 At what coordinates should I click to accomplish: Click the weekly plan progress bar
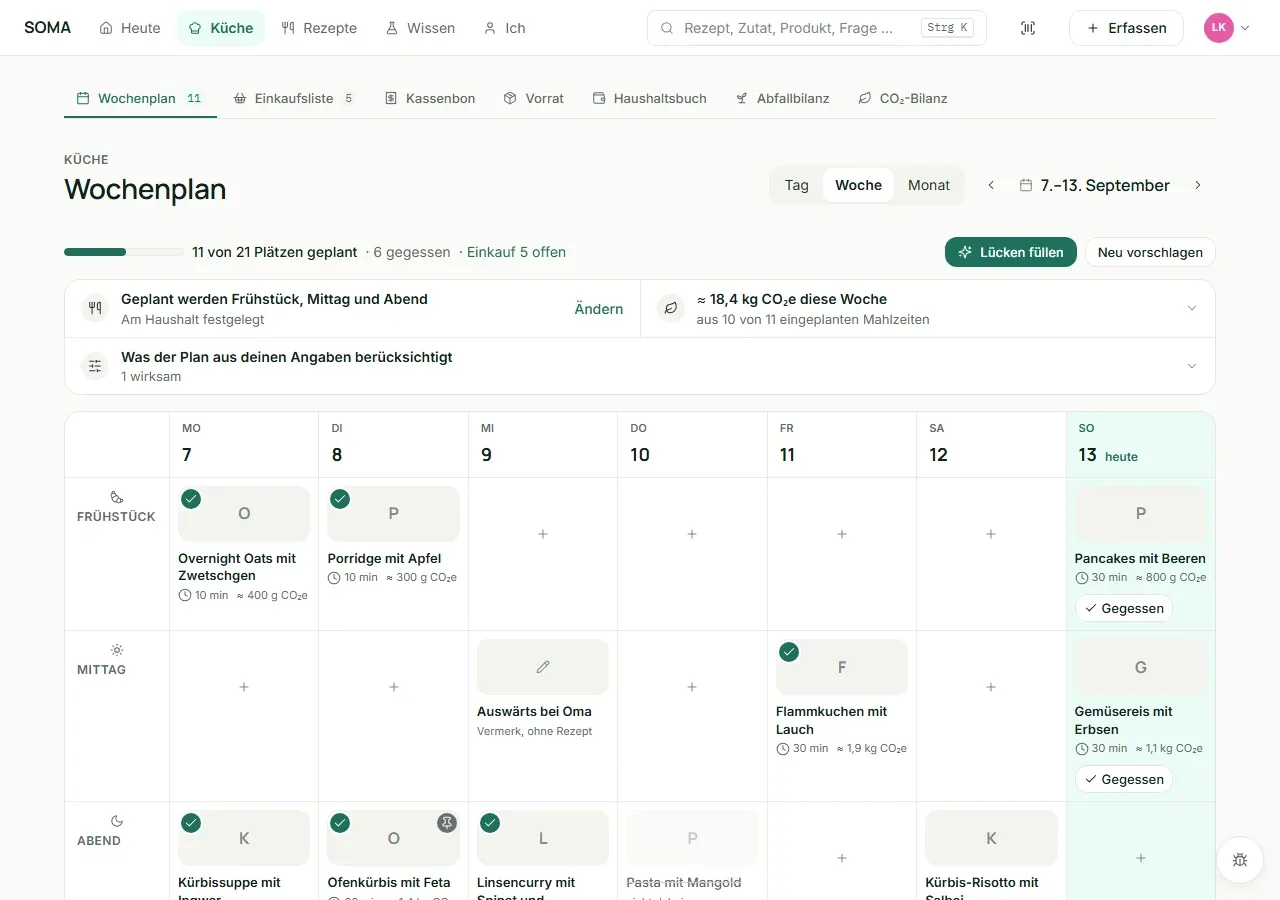pos(123,252)
